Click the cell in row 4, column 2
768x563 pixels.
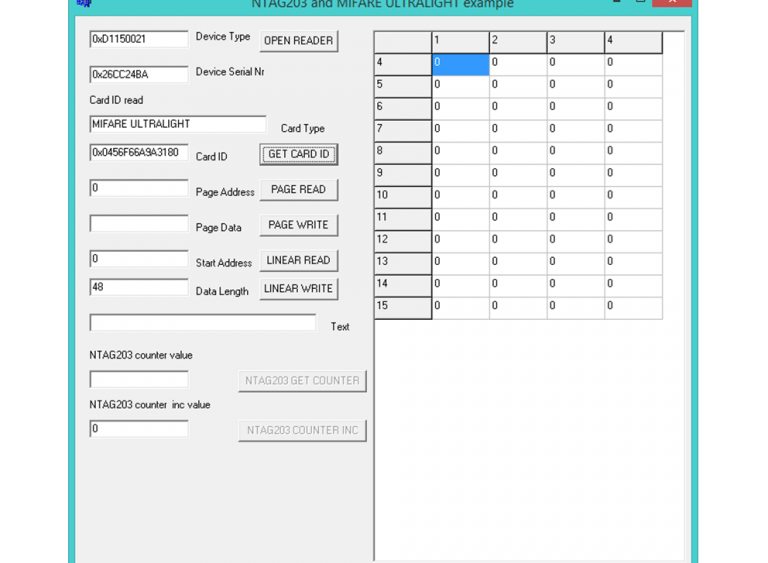(x=518, y=64)
